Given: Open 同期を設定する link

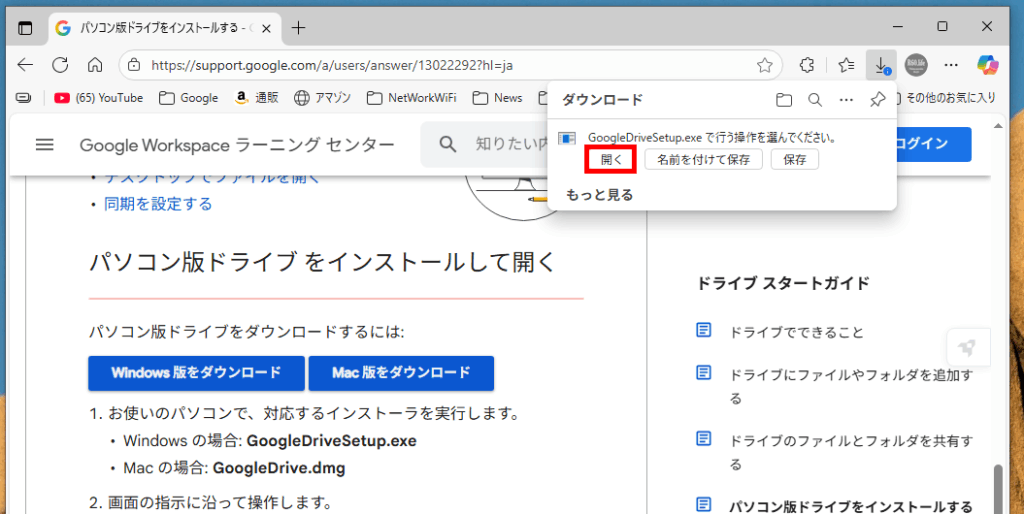Looking at the screenshot, I should [158, 204].
